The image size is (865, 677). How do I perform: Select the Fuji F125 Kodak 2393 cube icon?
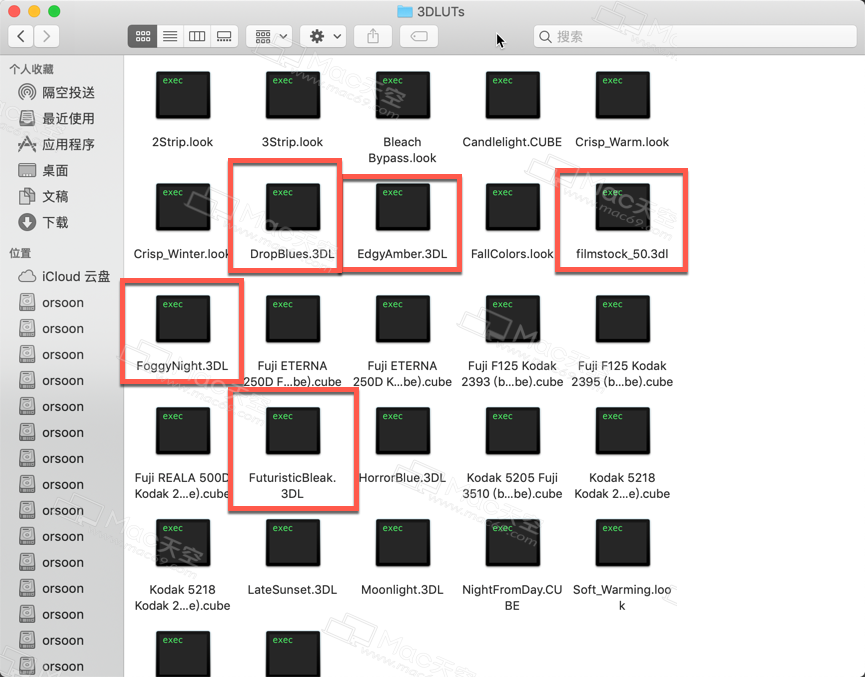point(512,319)
